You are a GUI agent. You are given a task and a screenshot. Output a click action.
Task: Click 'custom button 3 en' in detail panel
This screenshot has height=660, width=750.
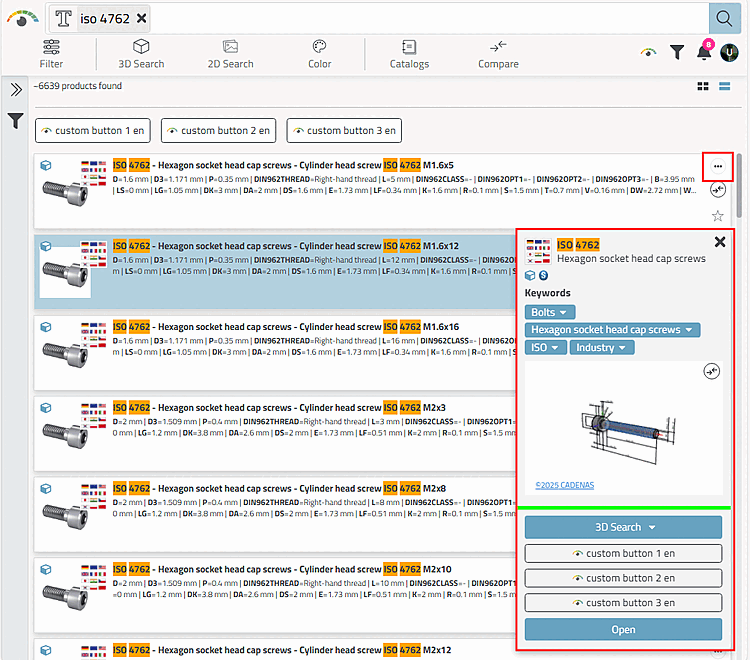[623, 603]
